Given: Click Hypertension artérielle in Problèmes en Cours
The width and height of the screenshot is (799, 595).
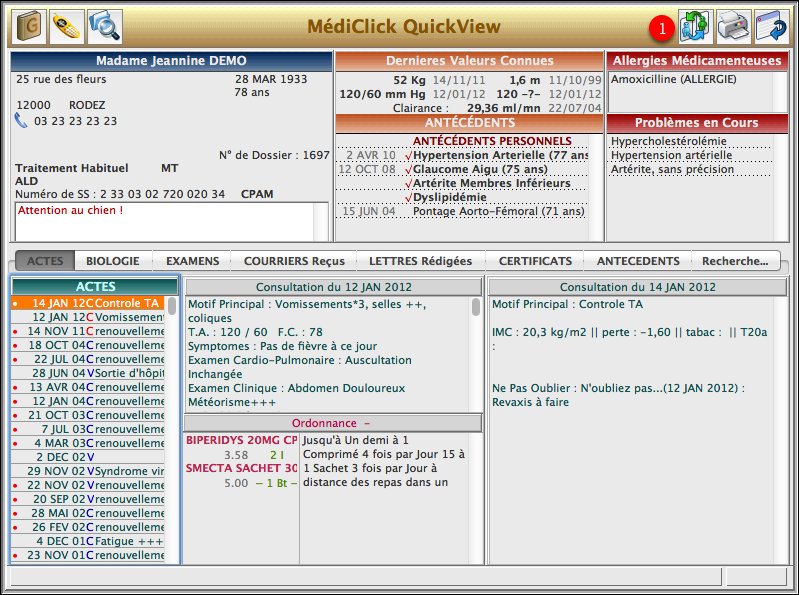Looking at the screenshot, I should point(671,155).
